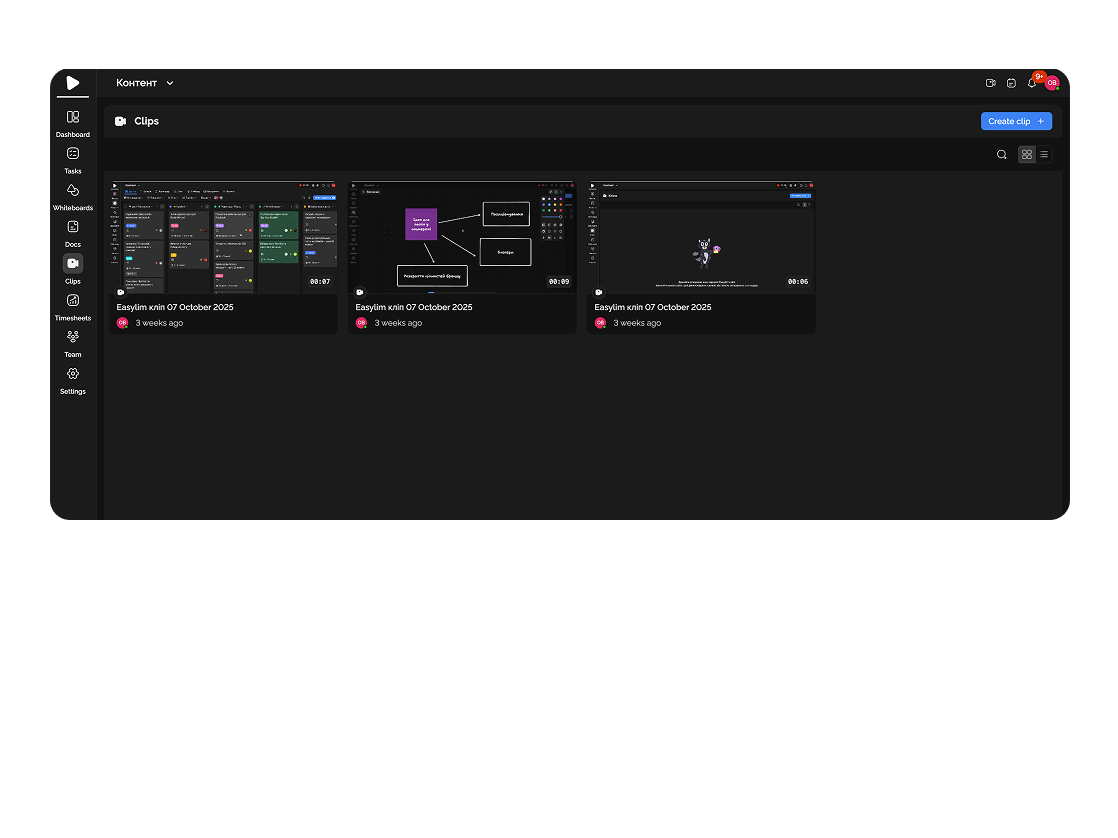Screen dimensions: 1118x838
Task: Open the Easylim logo home link
Action: click(73, 83)
